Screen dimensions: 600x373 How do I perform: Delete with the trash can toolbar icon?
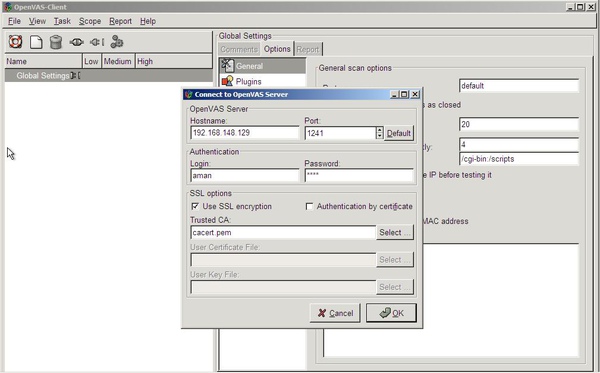[56, 42]
